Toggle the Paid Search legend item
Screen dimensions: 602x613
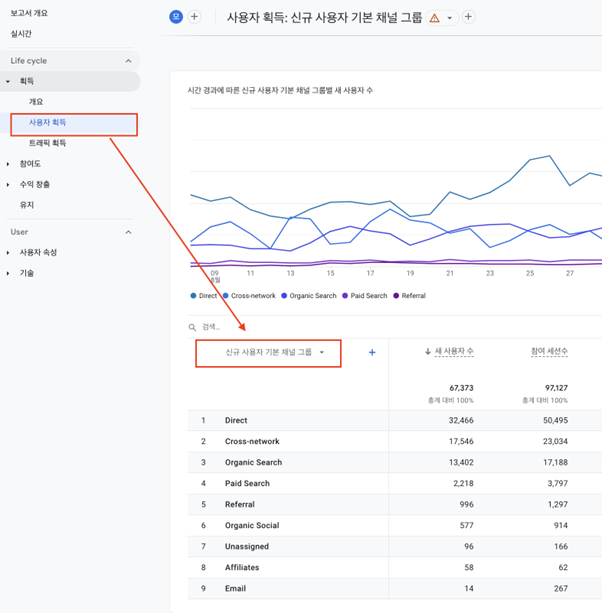pos(365,296)
